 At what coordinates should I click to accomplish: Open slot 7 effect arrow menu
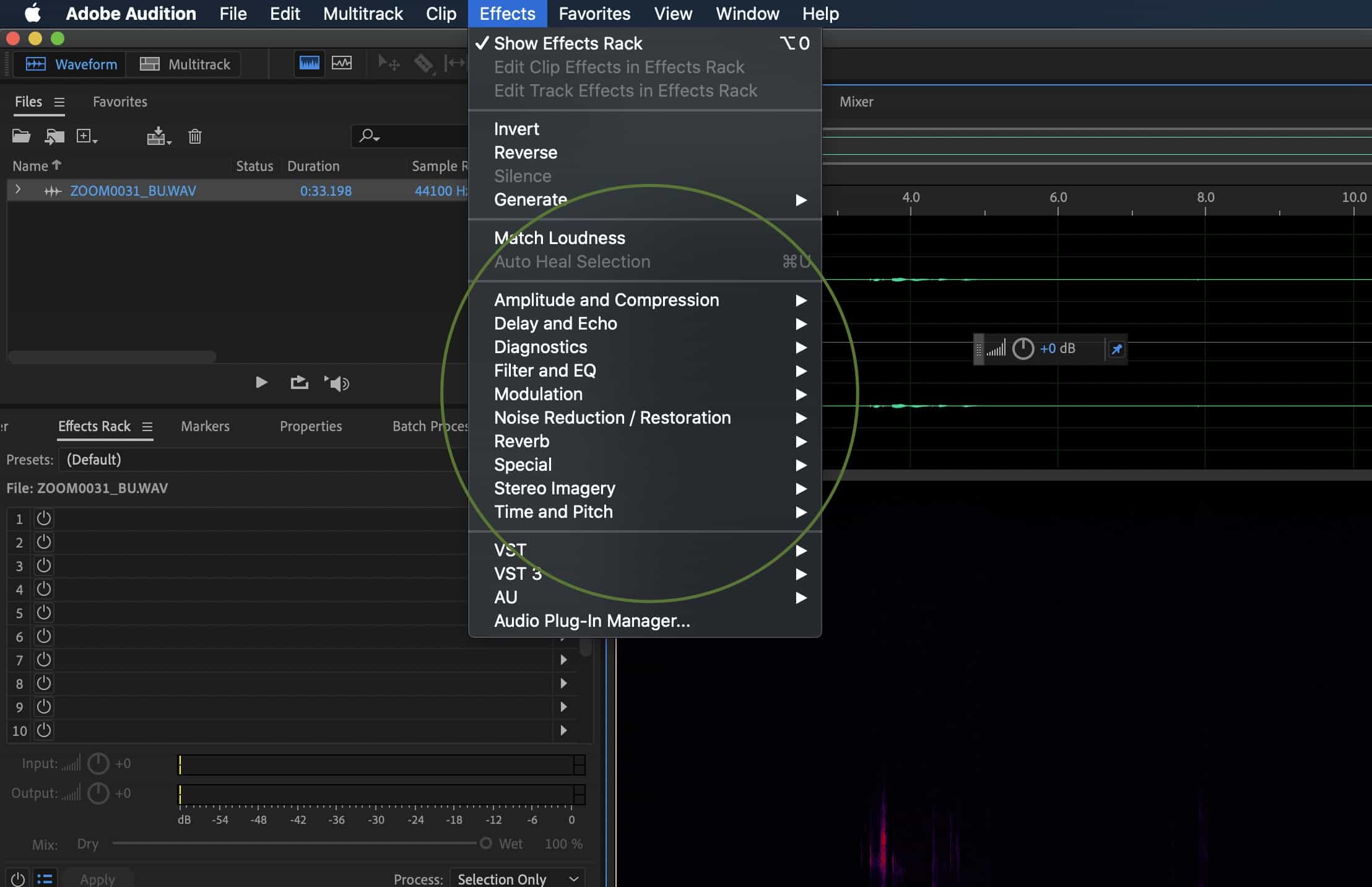(x=563, y=660)
